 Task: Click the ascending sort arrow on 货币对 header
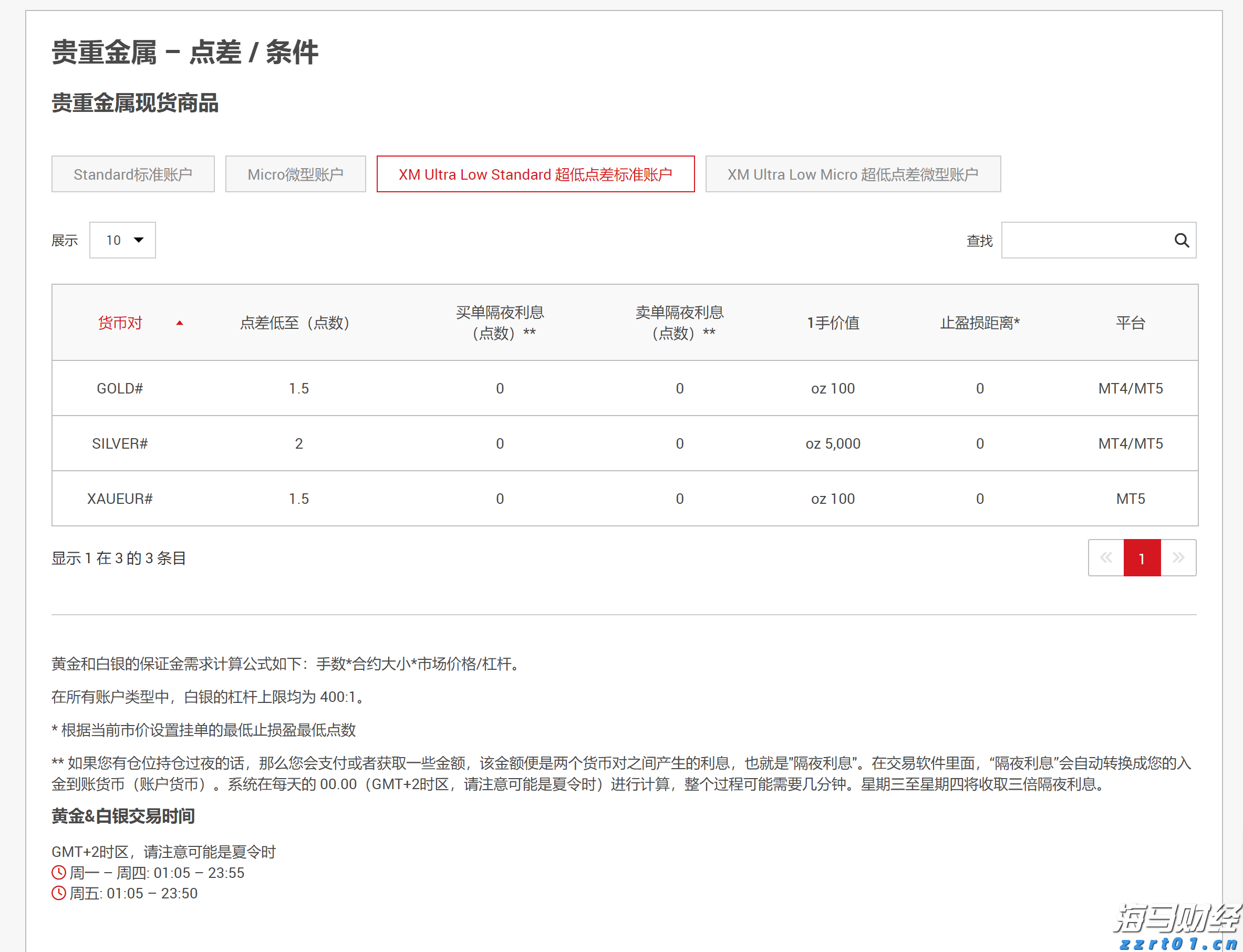[x=180, y=323]
